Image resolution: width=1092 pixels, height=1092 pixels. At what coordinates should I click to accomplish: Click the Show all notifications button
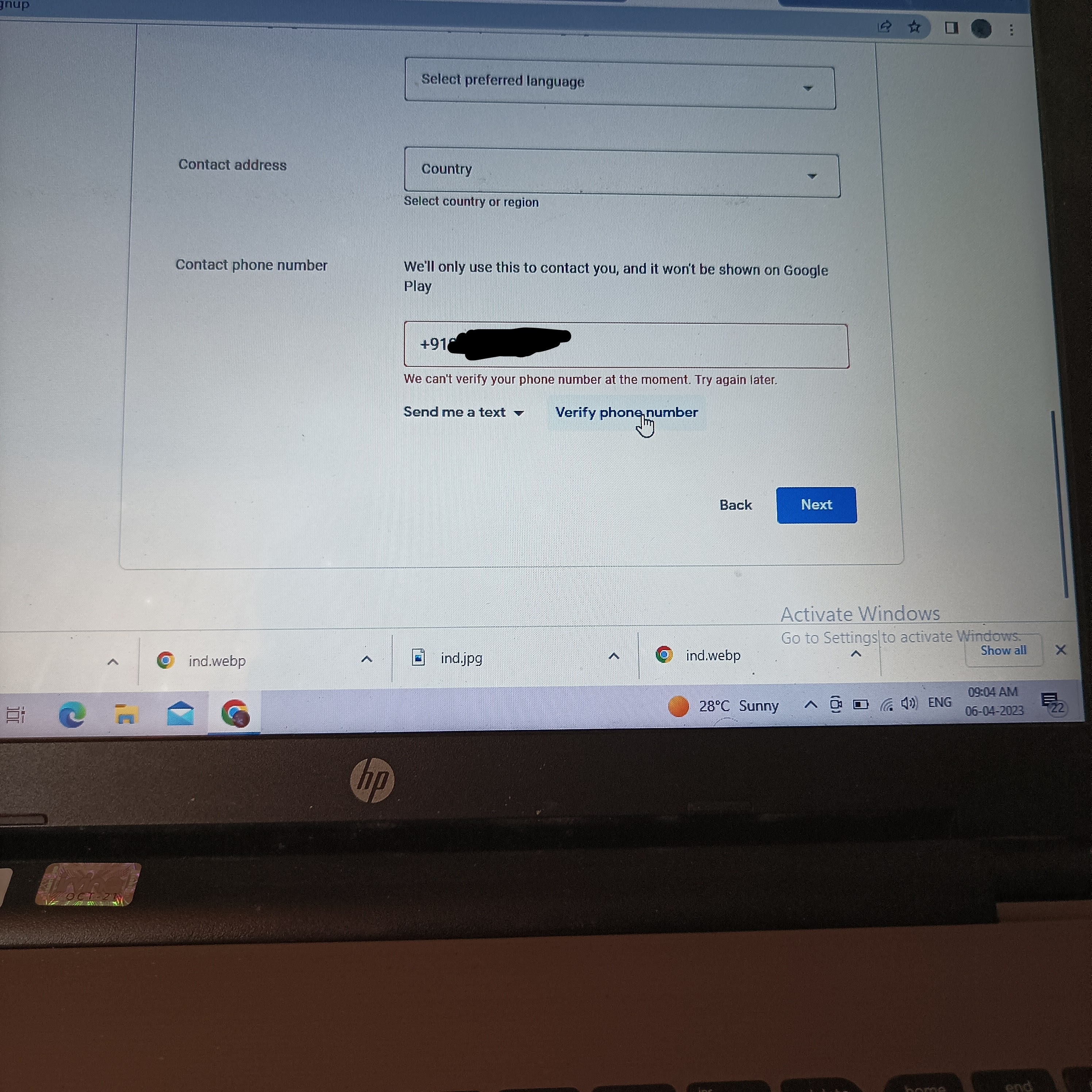point(1002,651)
